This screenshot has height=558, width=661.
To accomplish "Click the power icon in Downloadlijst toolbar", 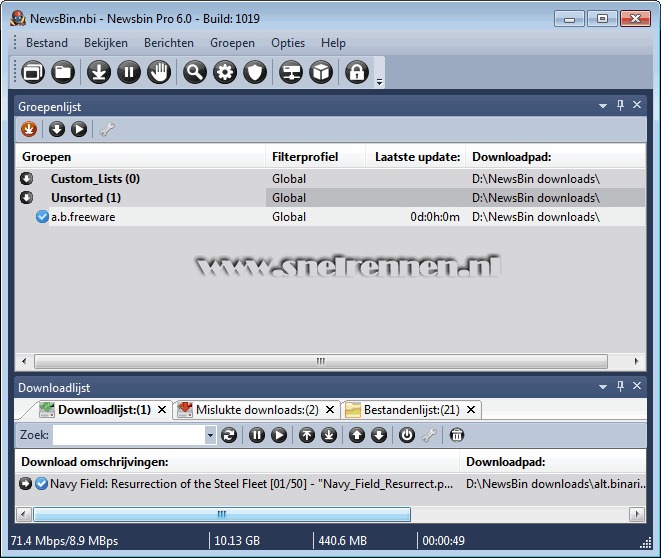I will coord(407,435).
